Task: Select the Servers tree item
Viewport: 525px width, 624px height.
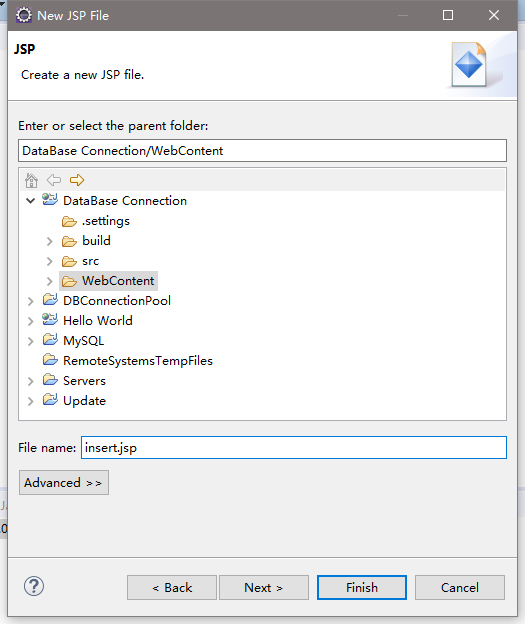Action: click(84, 381)
